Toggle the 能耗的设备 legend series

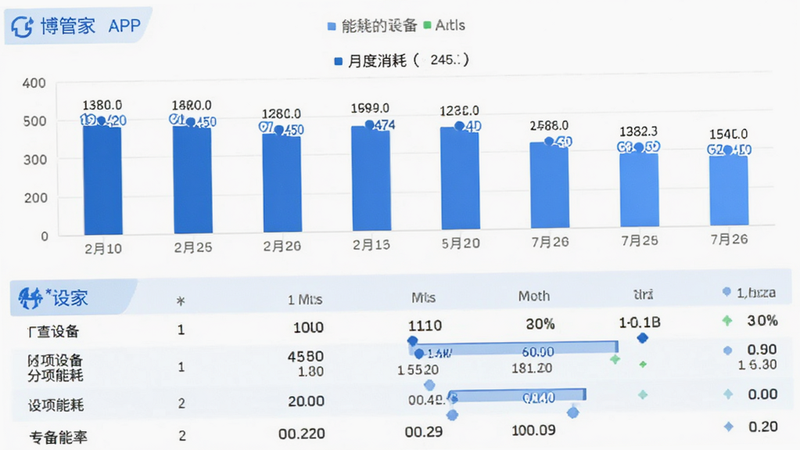372,26
